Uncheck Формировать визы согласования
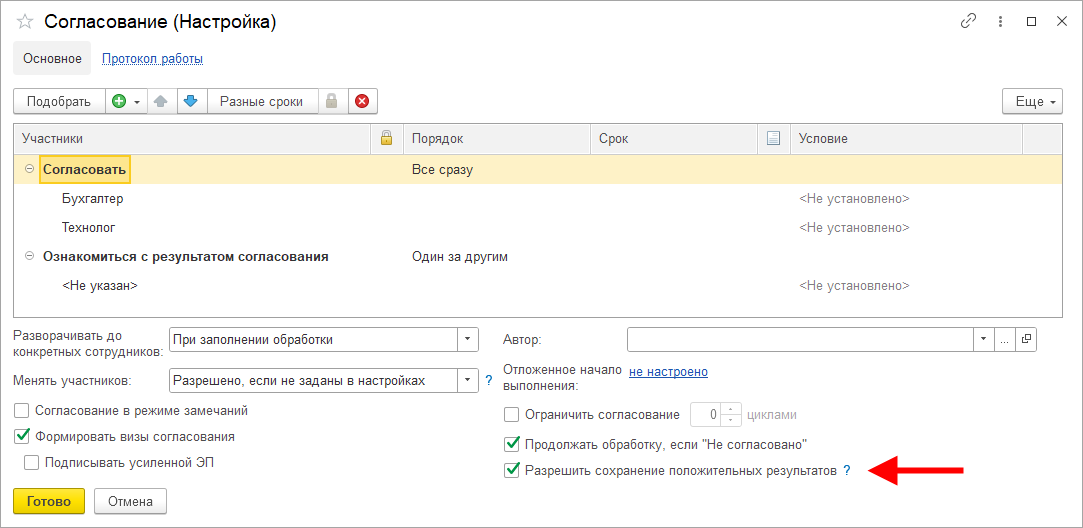The image size is (1083, 528). click(x=22, y=436)
